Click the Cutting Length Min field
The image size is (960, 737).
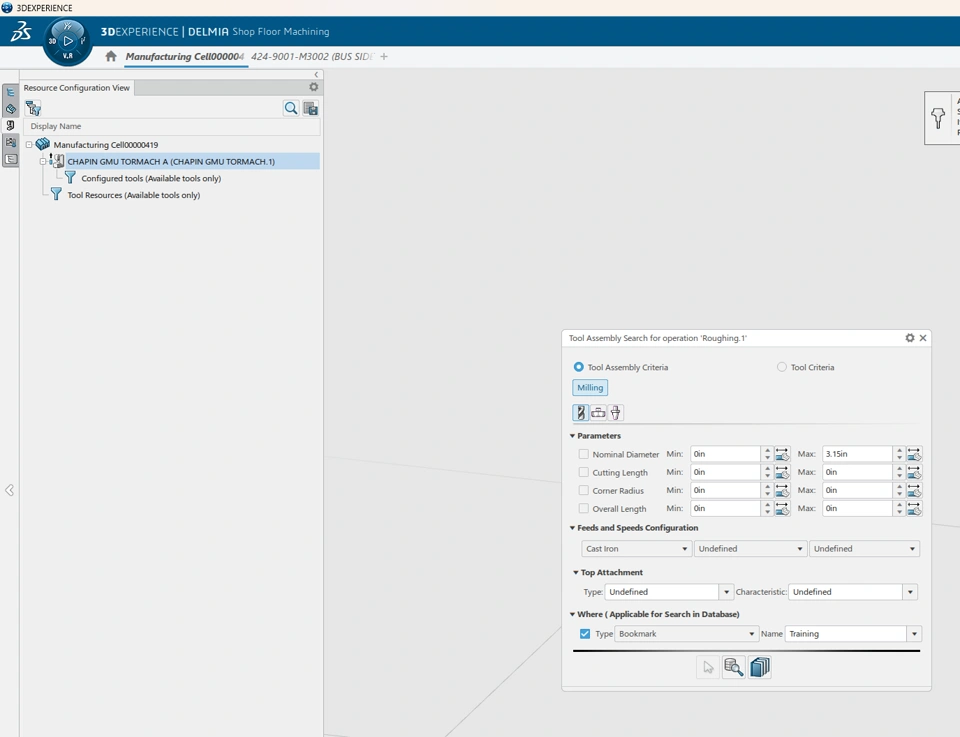(x=726, y=472)
